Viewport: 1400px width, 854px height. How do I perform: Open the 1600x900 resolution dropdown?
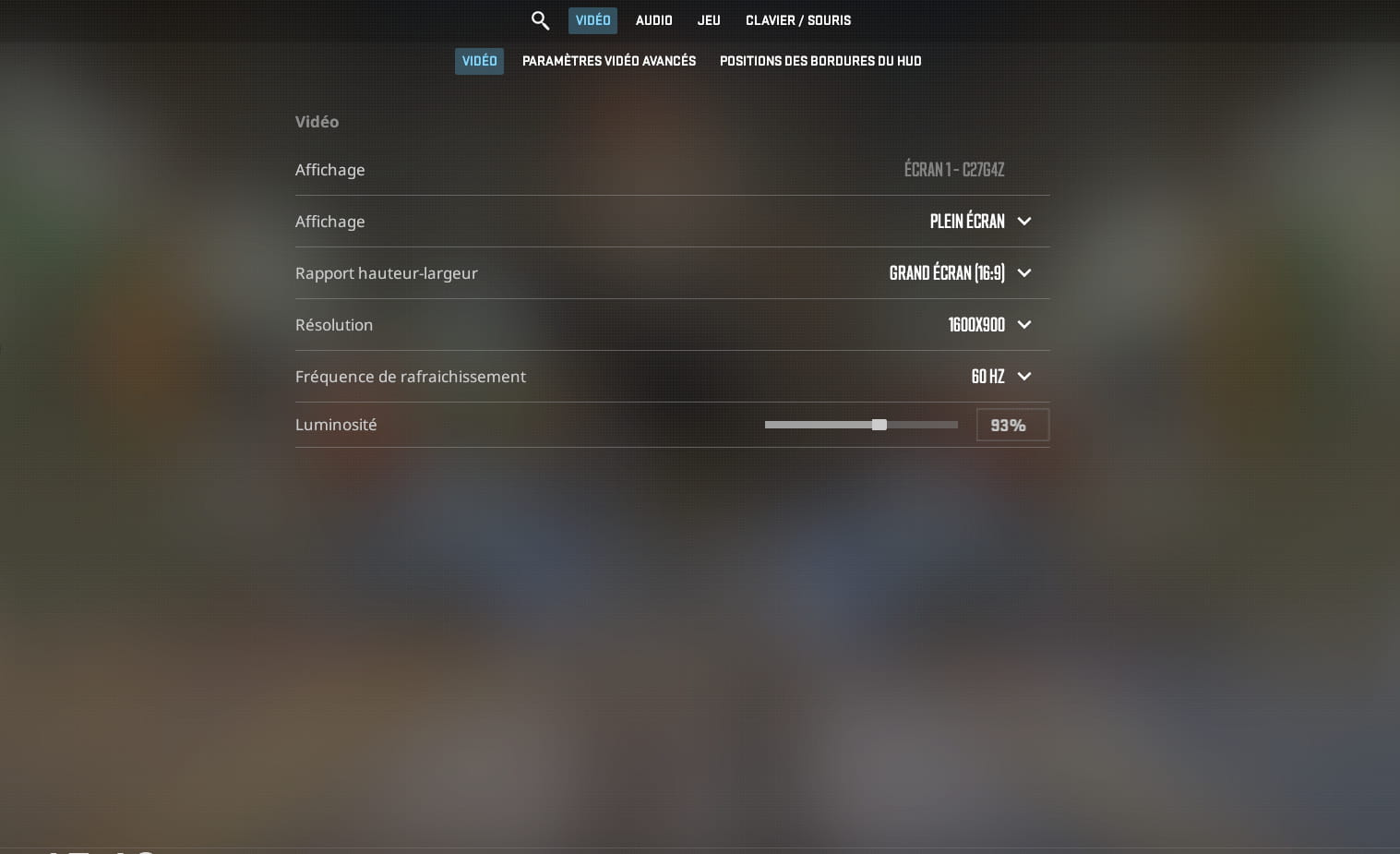989,325
